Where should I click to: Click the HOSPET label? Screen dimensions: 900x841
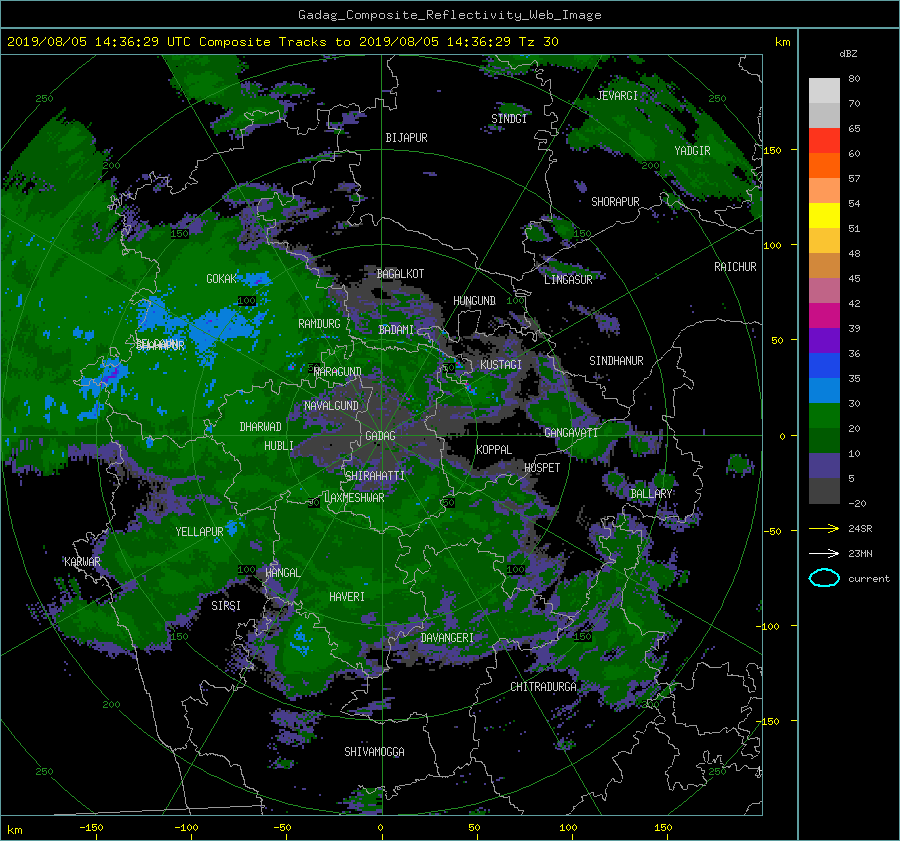click(542, 468)
